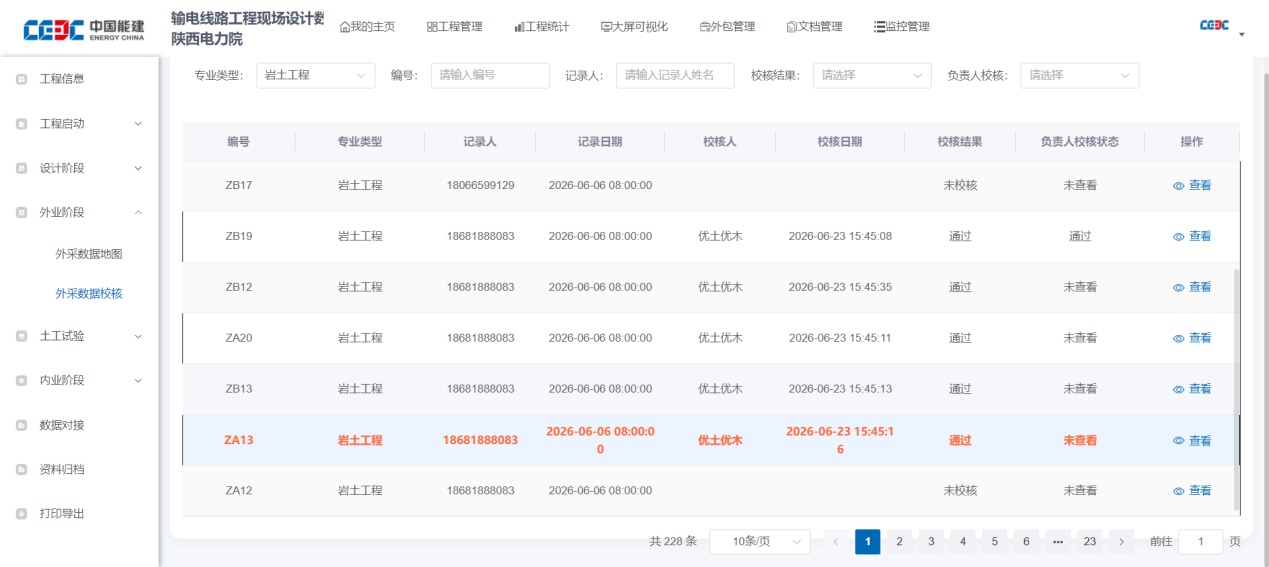The image size is (1269, 567).
Task: Click the 工程信息 sidebar icon
Action: pos(22,79)
